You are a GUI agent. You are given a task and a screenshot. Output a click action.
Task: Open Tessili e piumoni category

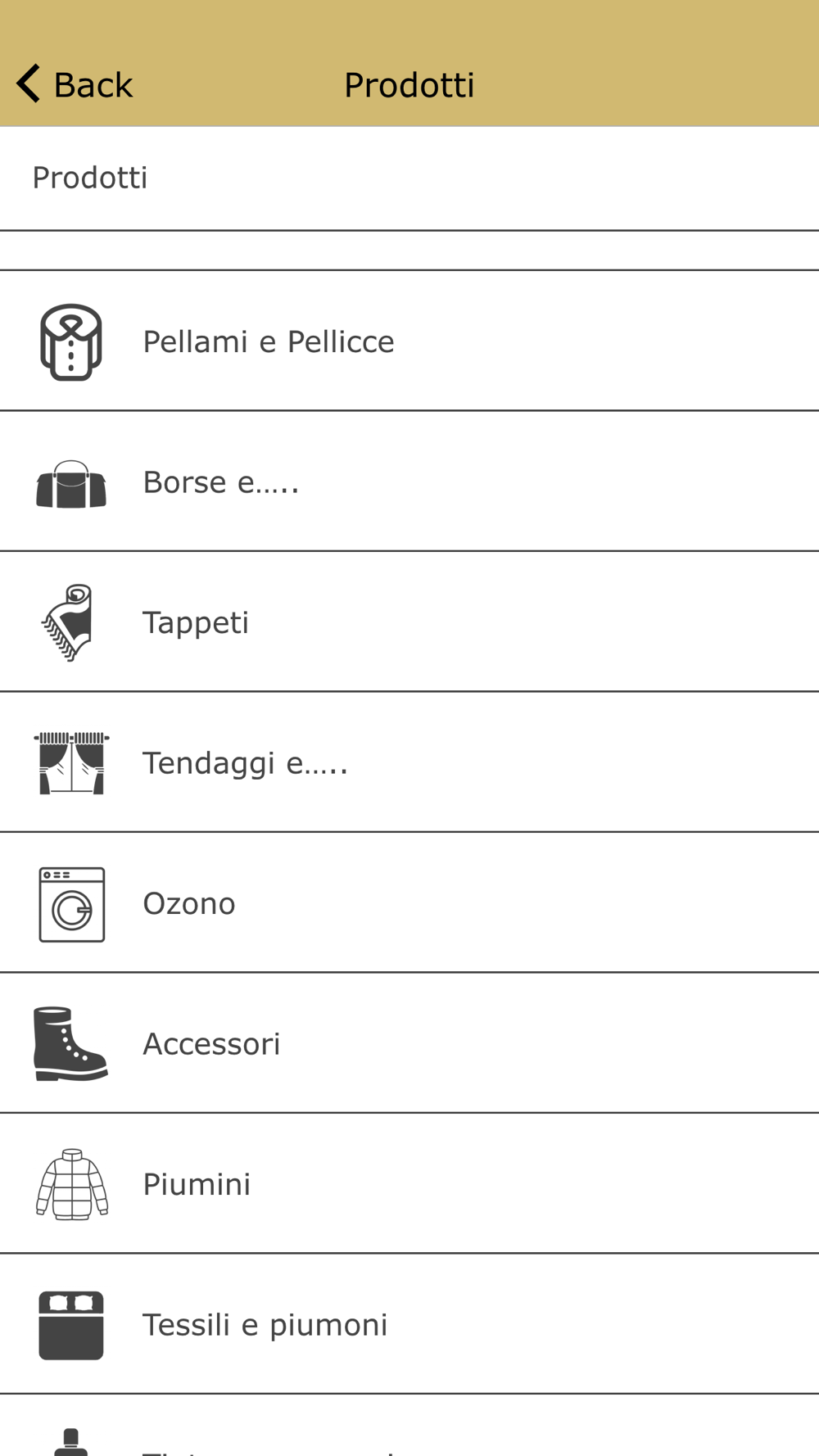click(x=265, y=1325)
